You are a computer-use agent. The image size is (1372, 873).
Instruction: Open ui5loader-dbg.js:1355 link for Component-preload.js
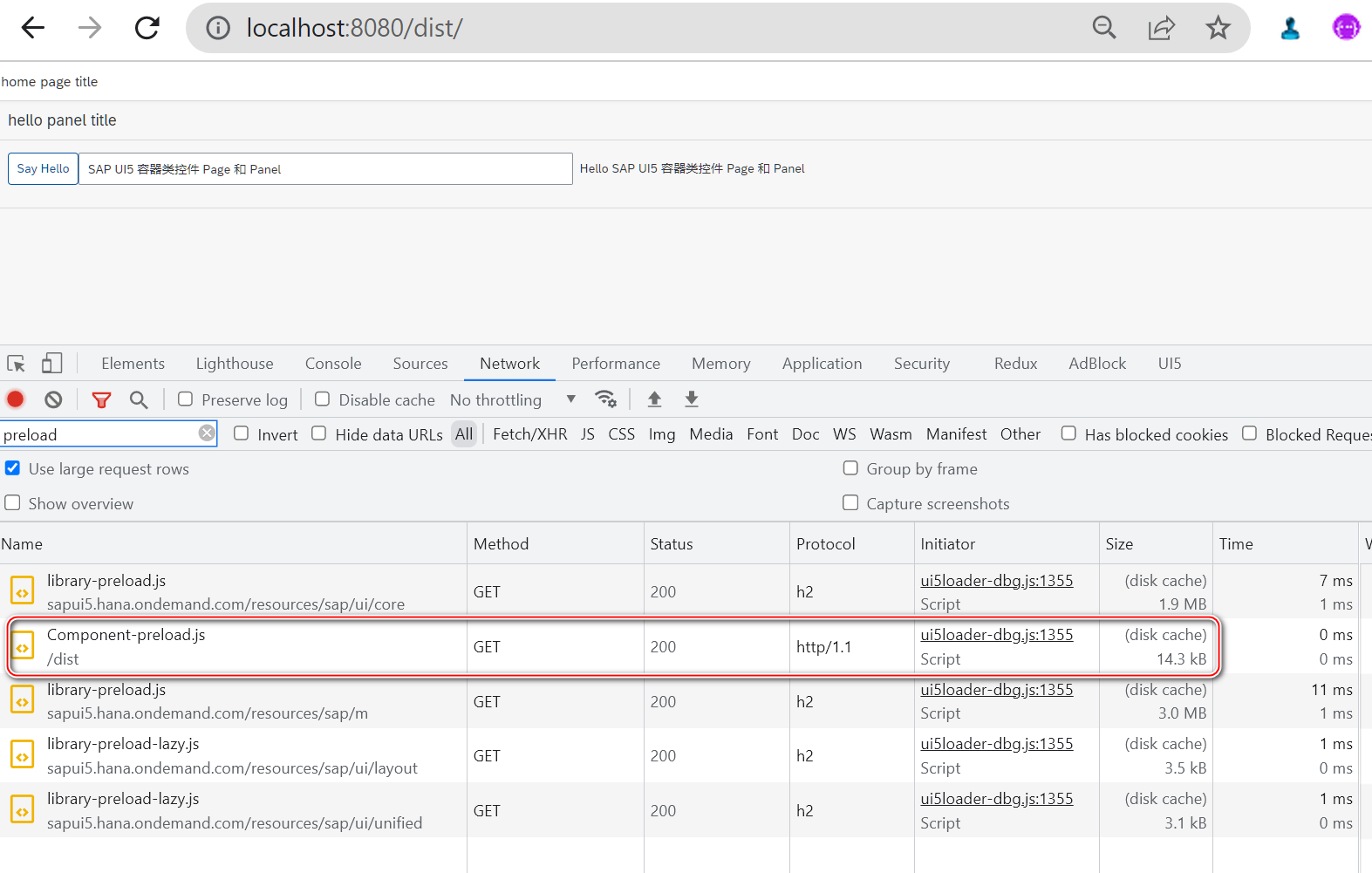(997, 635)
